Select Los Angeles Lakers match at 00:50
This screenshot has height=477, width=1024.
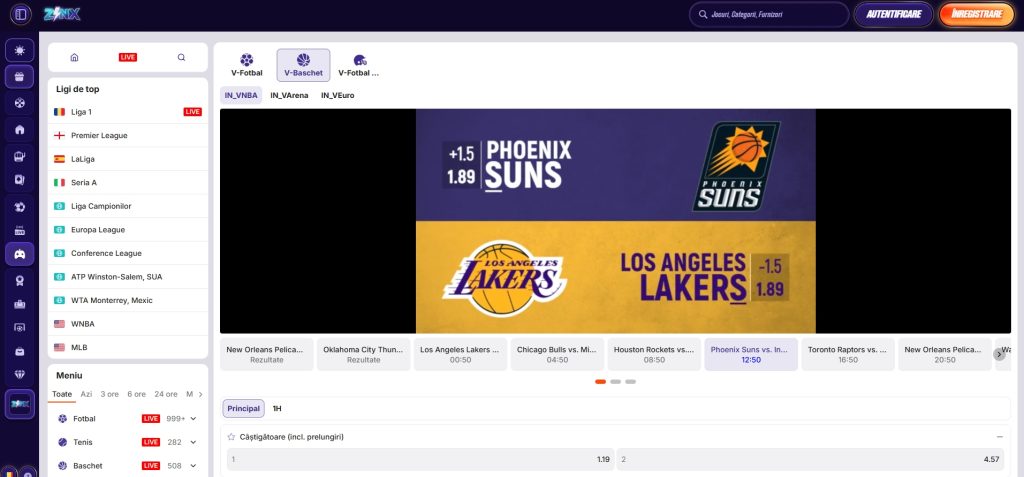pos(460,354)
